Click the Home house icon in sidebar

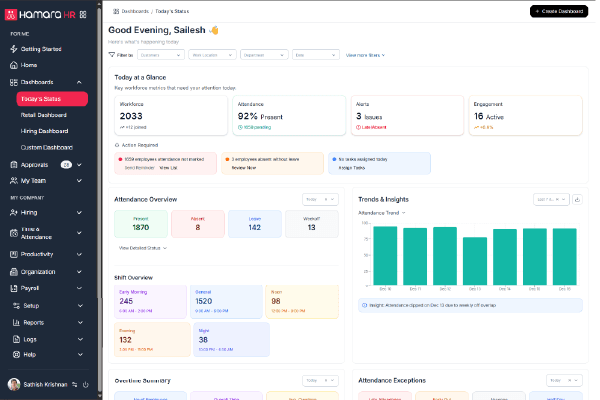14,65
